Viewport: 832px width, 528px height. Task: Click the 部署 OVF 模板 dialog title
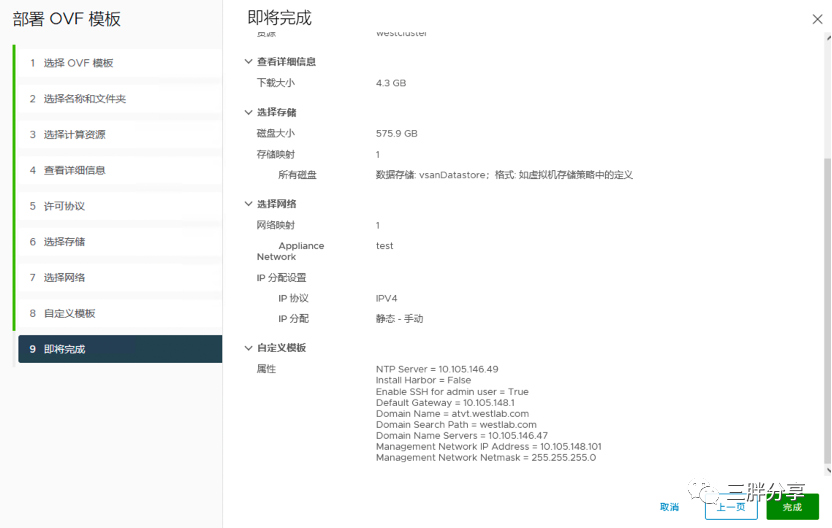tap(67, 19)
